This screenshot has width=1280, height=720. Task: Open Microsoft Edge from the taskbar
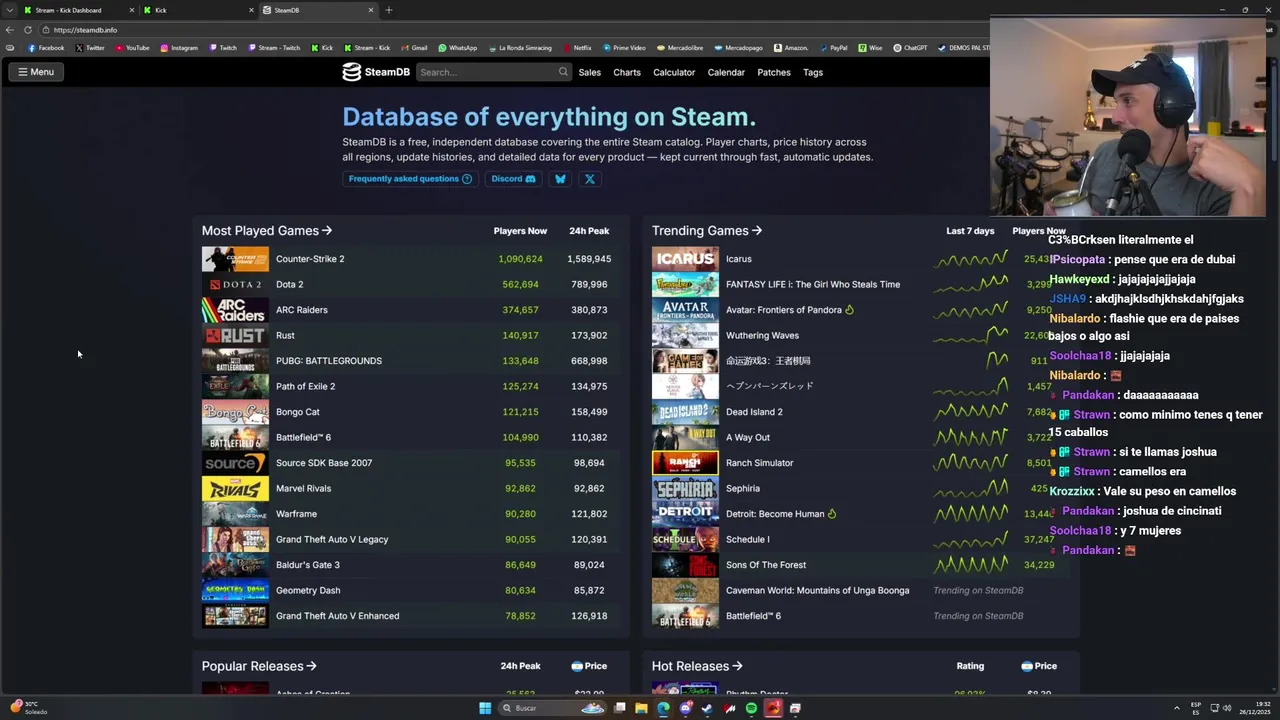coord(663,708)
